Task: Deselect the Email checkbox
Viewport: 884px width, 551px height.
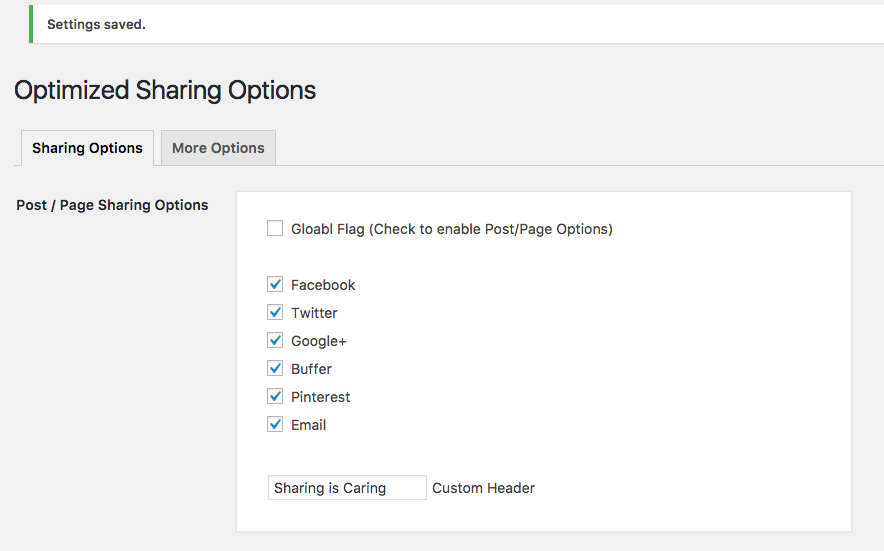Action: pyautogui.click(x=275, y=424)
